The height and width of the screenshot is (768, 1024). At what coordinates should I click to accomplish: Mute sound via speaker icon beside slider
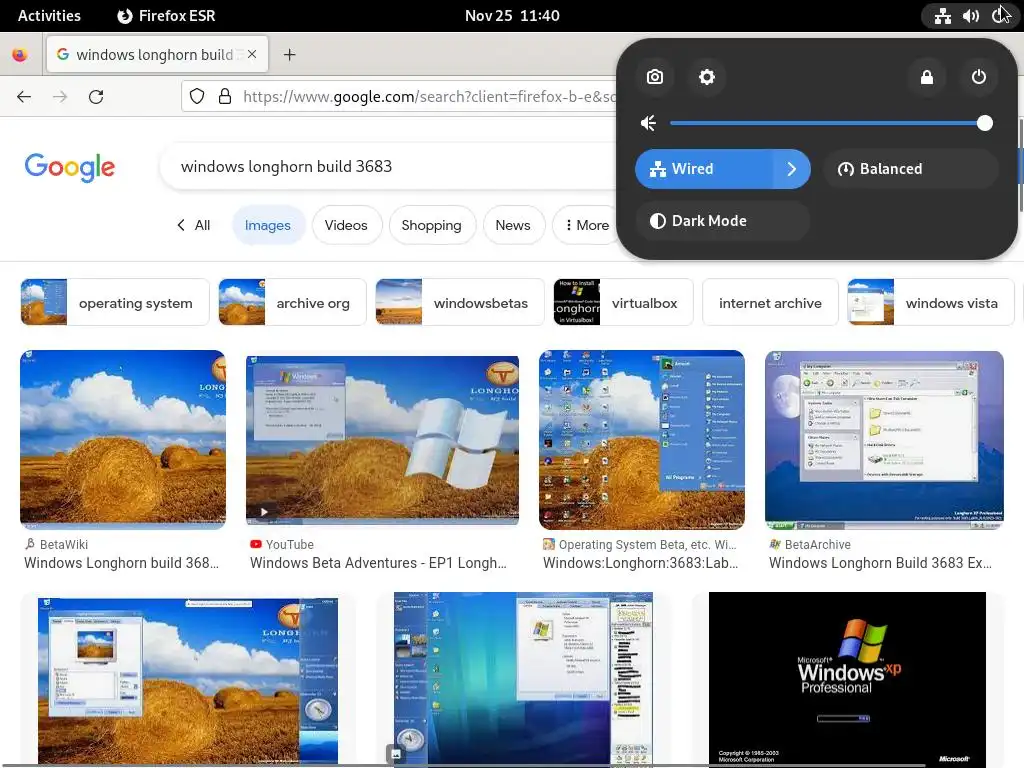coord(648,123)
